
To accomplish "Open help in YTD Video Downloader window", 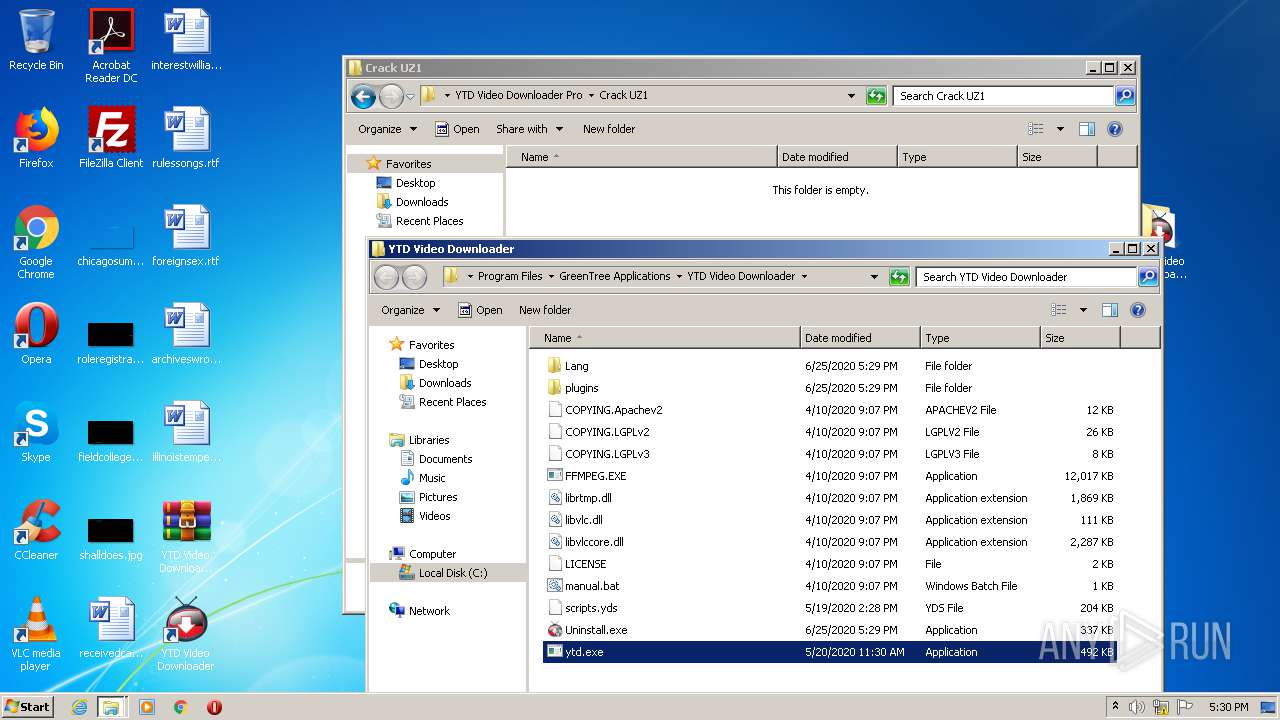I will pyautogui.click(x=1137, y=310).
